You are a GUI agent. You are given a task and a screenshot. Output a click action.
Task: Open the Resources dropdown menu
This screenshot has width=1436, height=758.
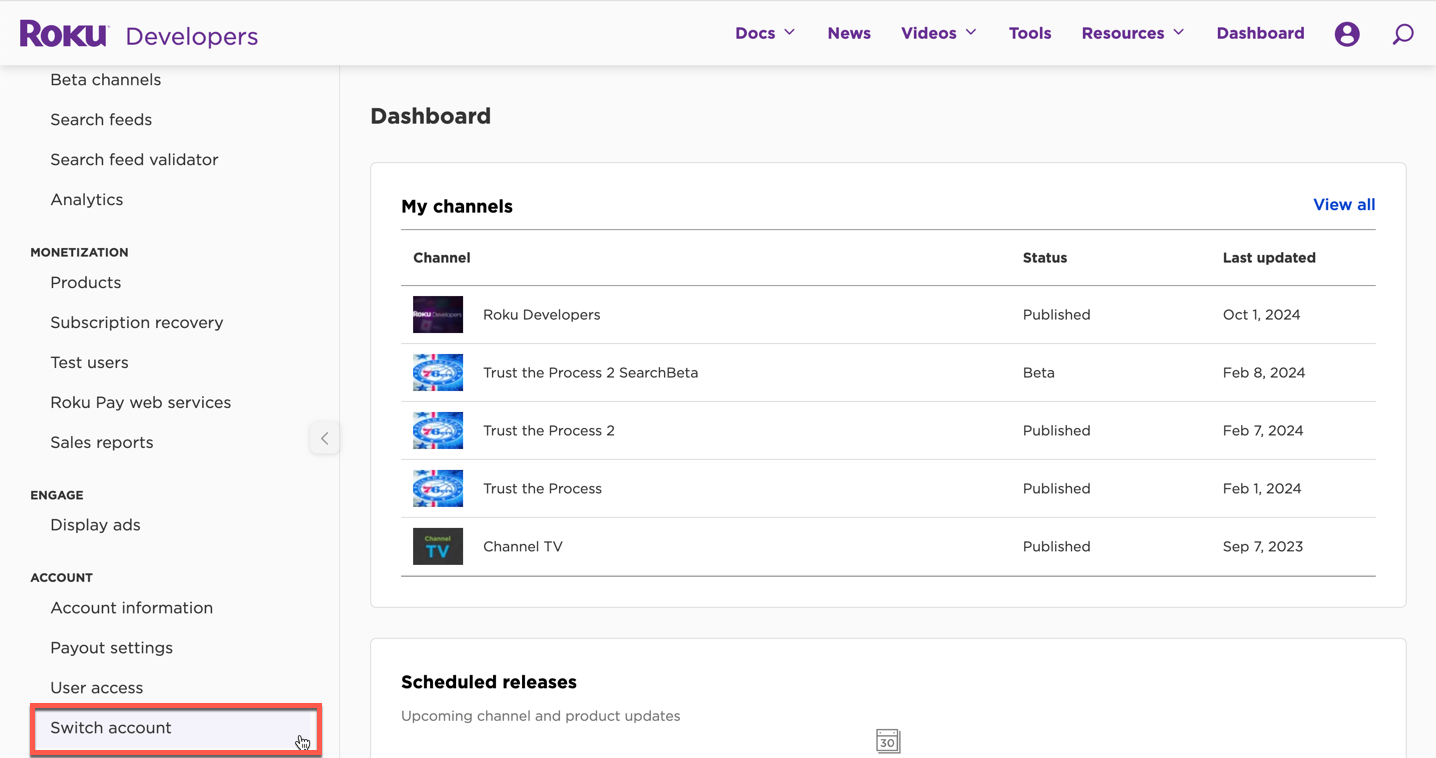click(1132, 33)
